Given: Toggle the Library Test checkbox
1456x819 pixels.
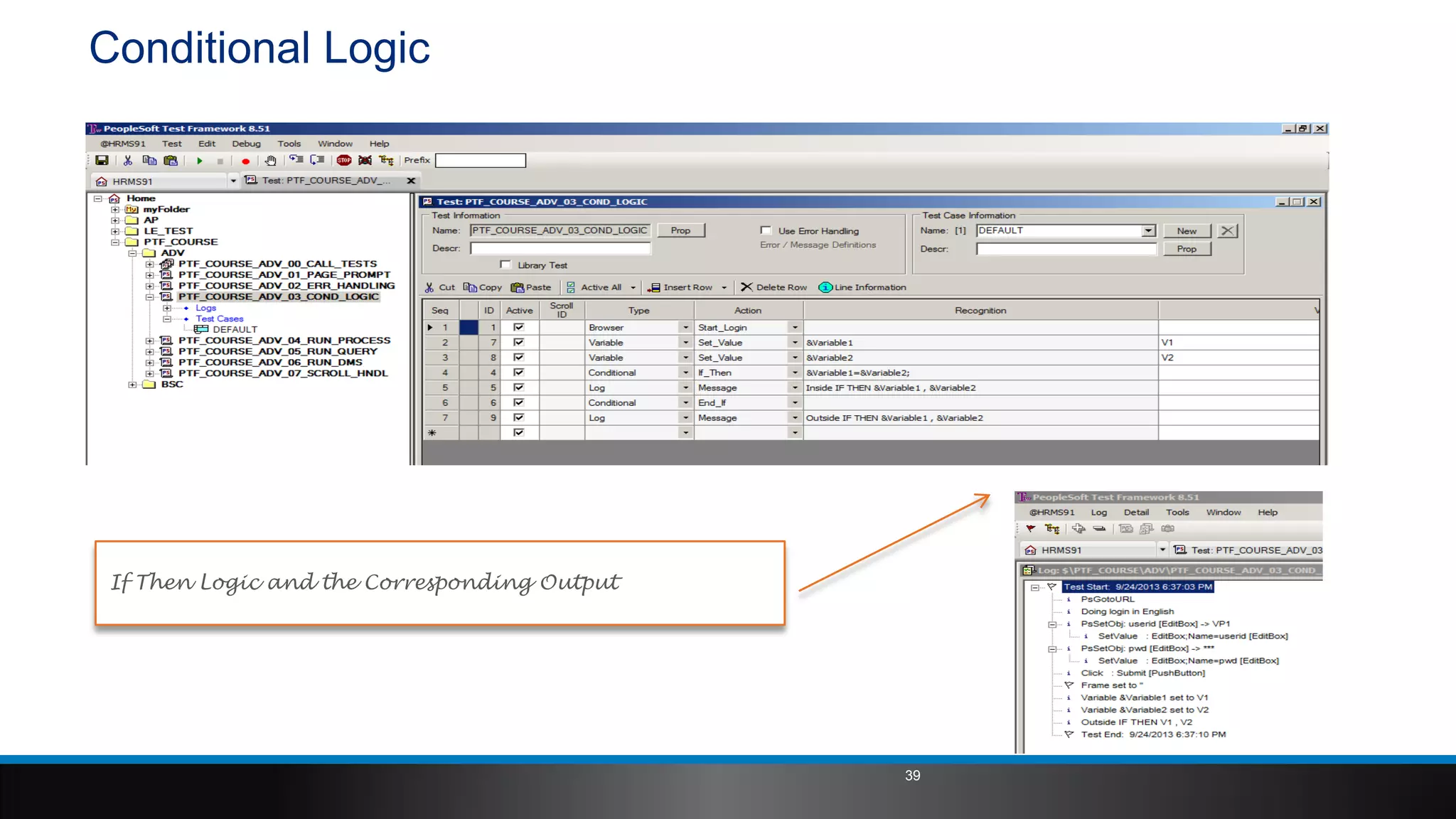Looking at the screenshot, I should [x=505, y=265].
